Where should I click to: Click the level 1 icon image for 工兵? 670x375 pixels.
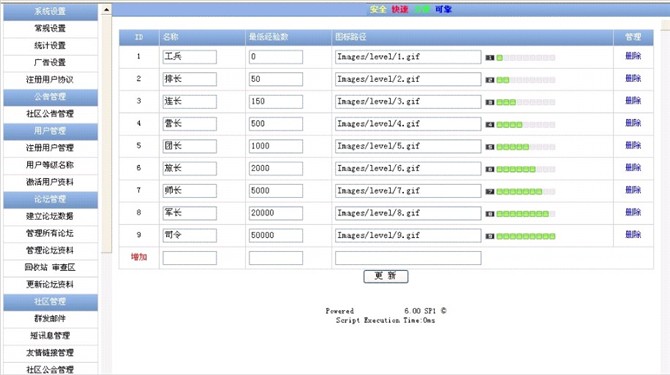[520, 58]
